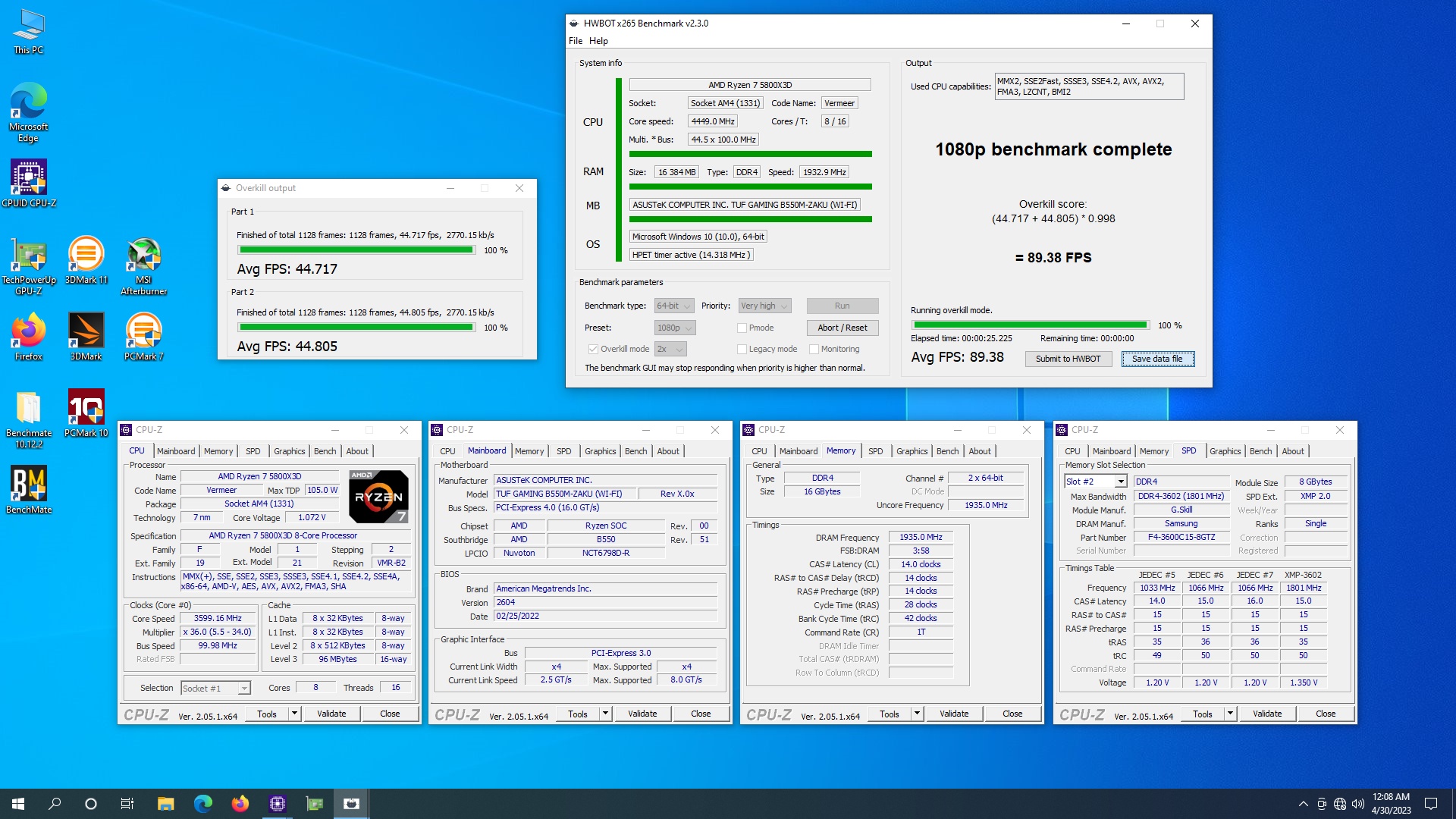The image size is (1456, 819).
Task: Open Benchmate 10.12.2 folder icon
Action: point(29,419)
